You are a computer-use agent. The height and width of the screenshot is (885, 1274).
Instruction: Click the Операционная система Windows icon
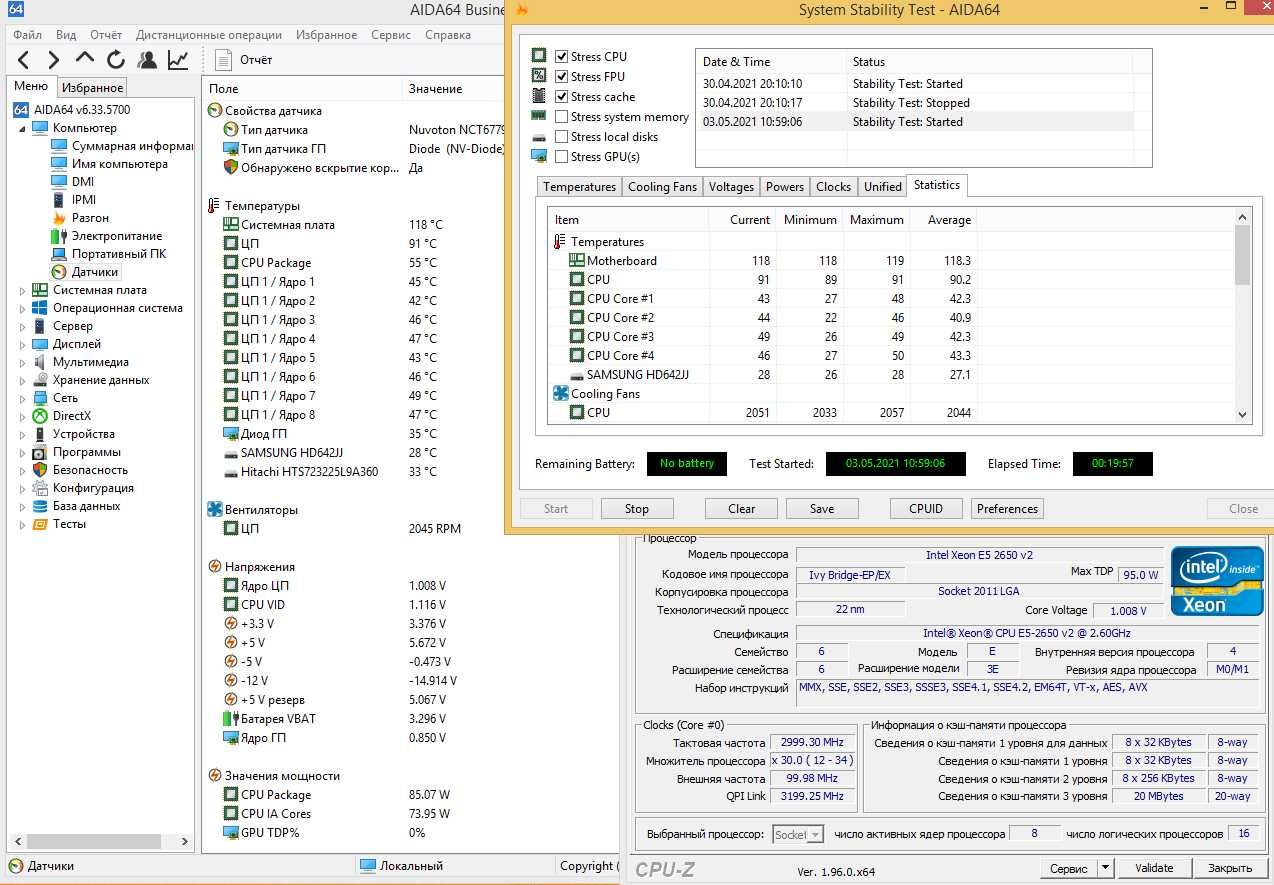click(40, 308)
